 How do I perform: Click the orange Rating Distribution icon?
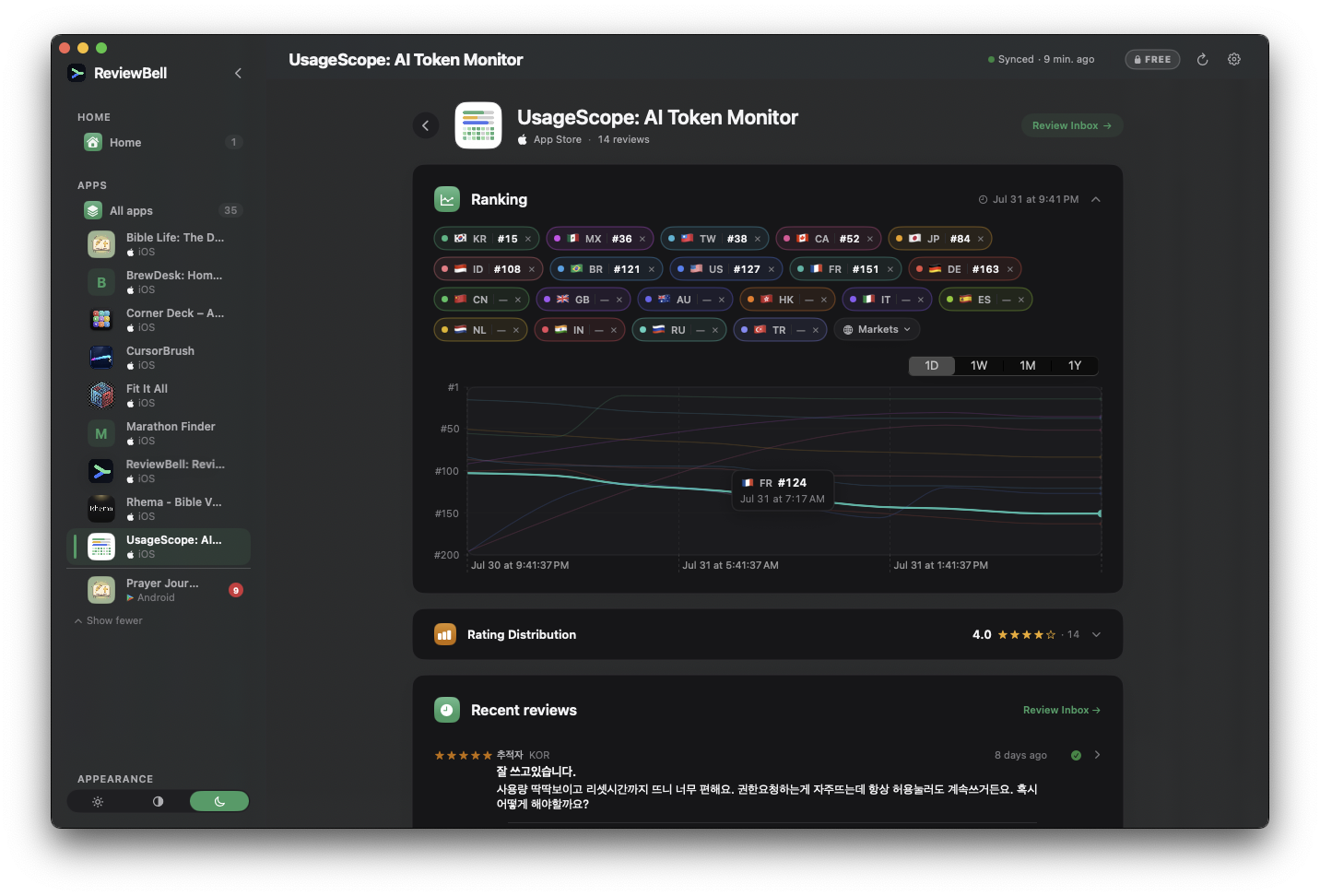tap(445, 634)
